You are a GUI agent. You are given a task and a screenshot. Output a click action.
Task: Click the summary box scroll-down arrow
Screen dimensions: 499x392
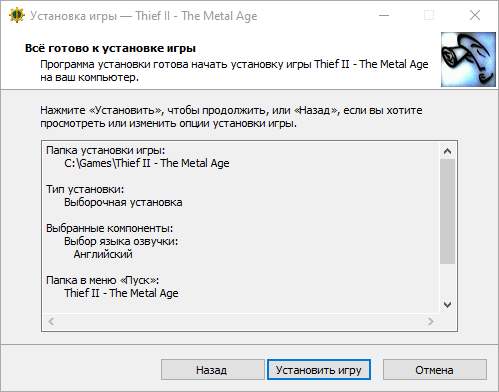pyautogui.click(x=447, y=305)
